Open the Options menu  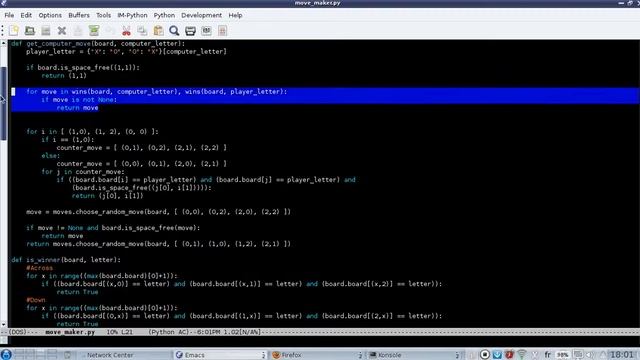50,15
